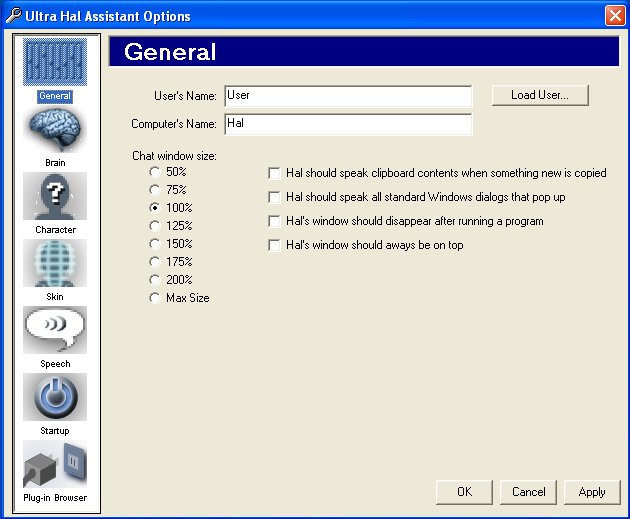Click the Load User... button
This screenshot has height=519, width=630.
[540, 95]
